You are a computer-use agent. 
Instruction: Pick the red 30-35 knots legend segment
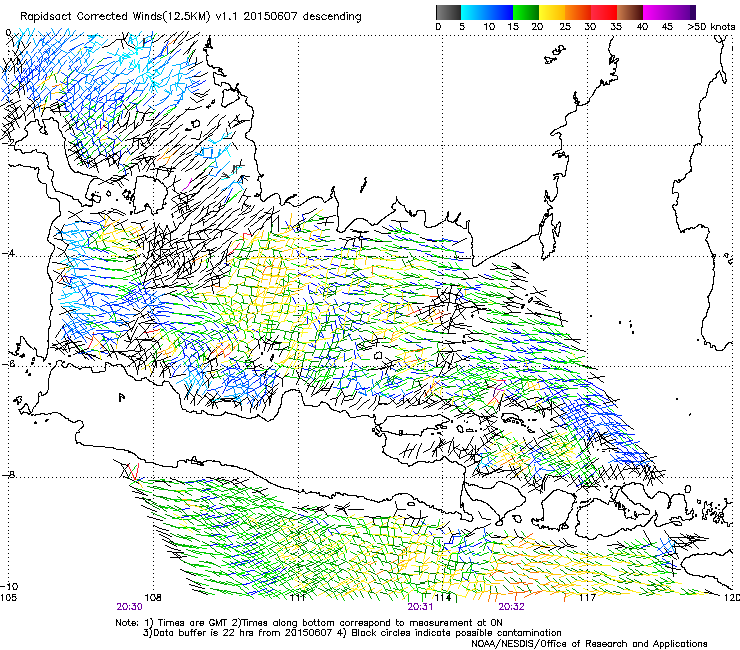(604, 12)
